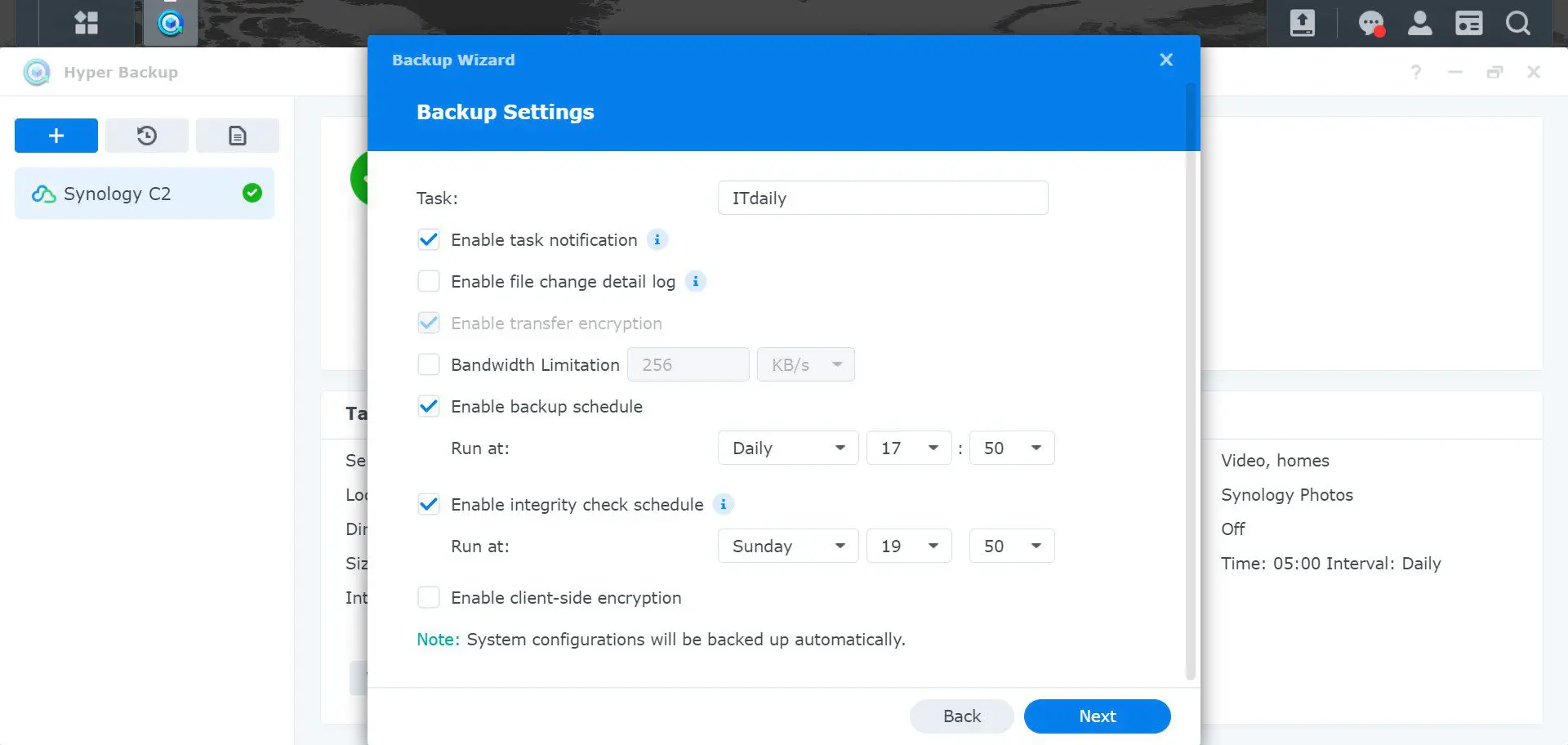Image resolution: width=1568 pixels, height=745 pixels.
Task: Select the Synology C2 task in sidebar
Action: (x=145, y=194)
